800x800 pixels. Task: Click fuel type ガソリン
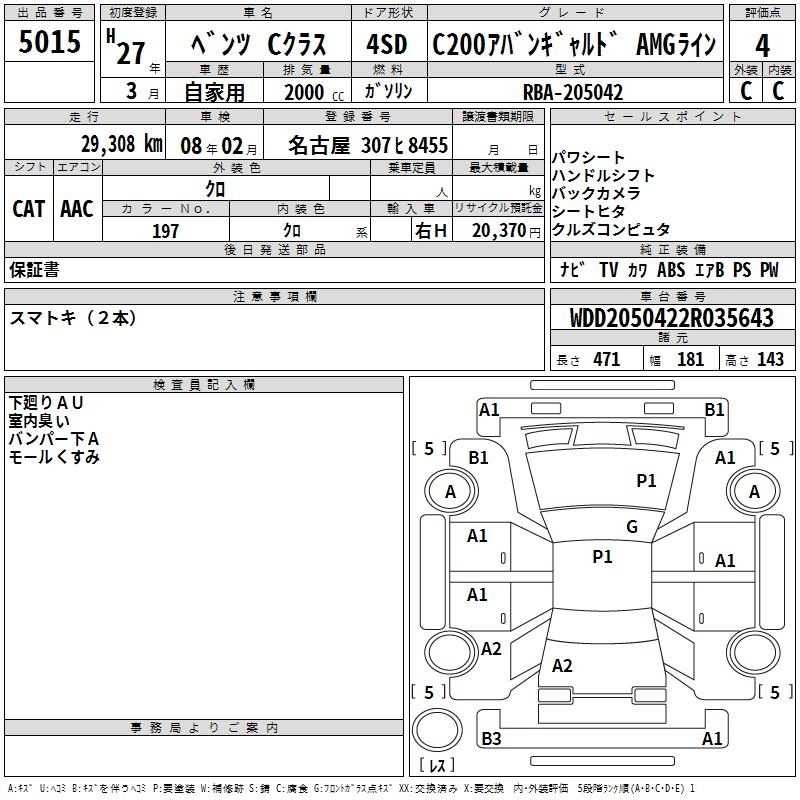388,91
